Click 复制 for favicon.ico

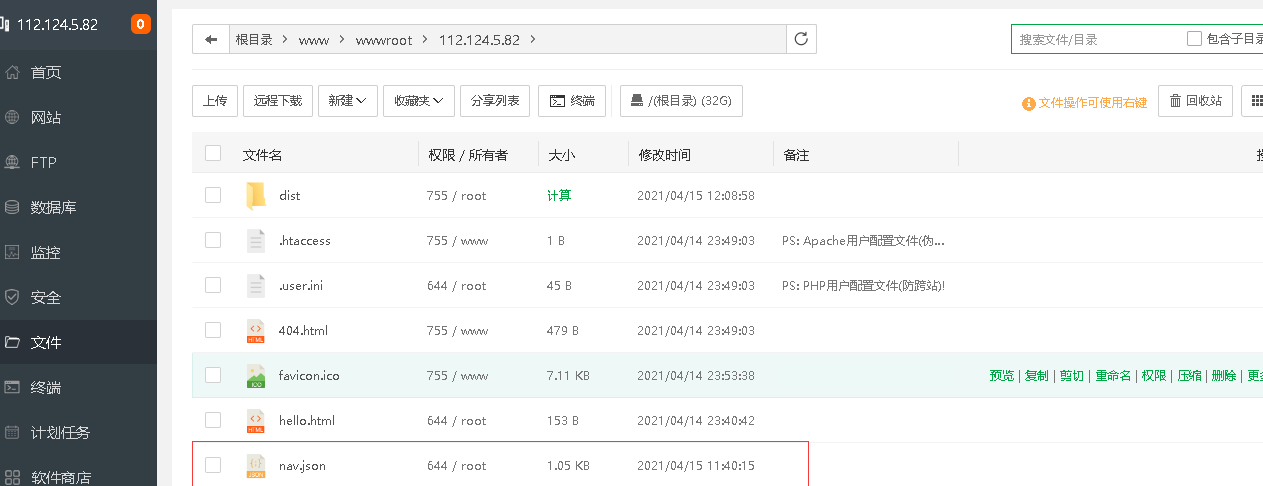(1037, 376)
